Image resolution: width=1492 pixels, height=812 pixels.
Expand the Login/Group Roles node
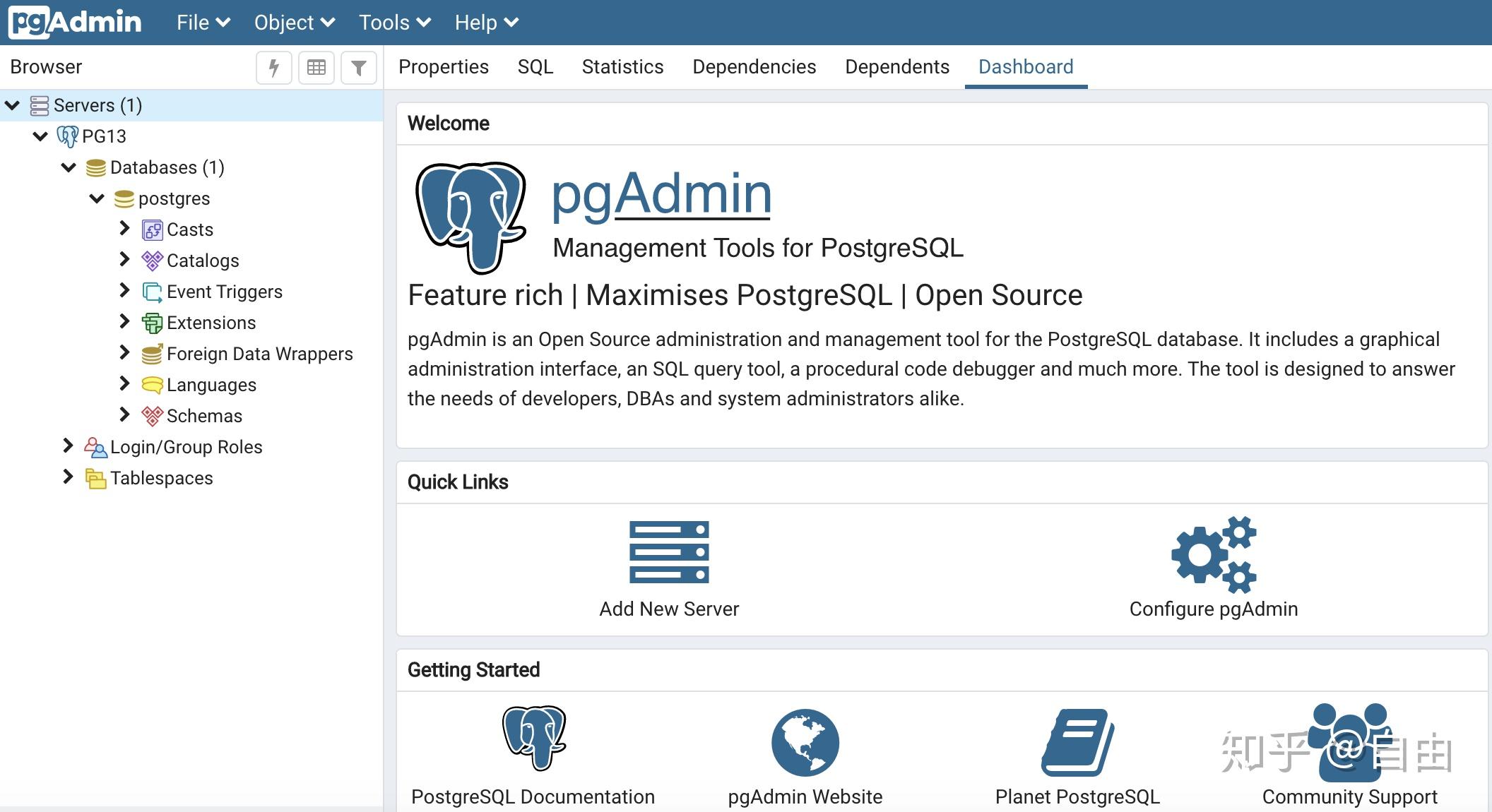point(69,446)
